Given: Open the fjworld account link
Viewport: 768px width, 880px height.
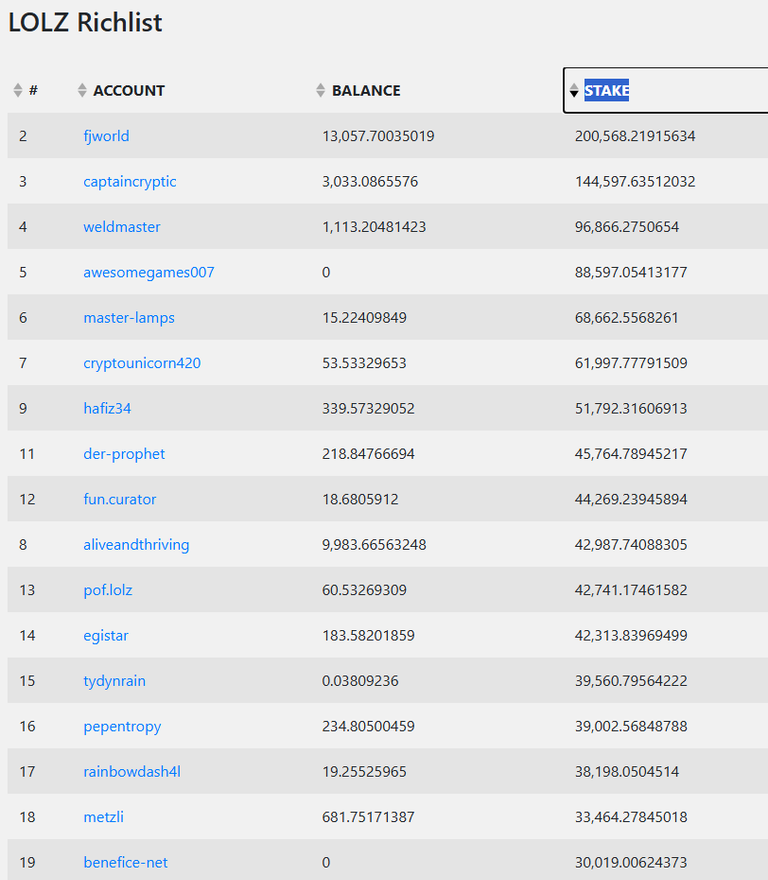Looking at the screenshot, I should (106, 136).
